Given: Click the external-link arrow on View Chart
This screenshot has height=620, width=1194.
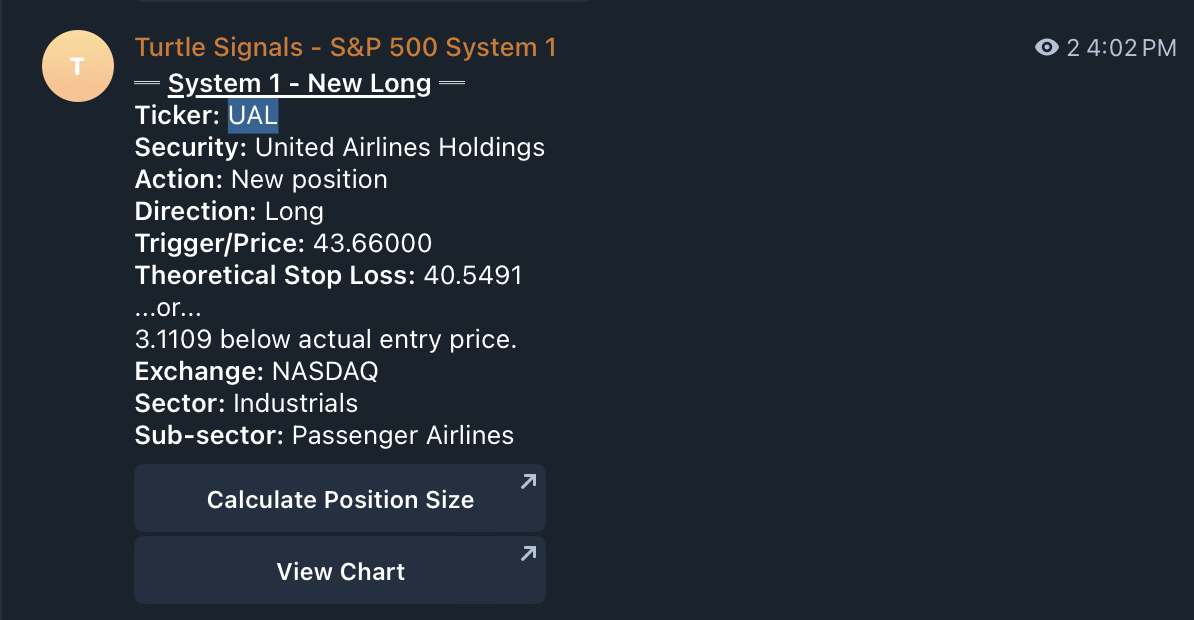Looking at the screenshot, I should [x=528, y=554].
